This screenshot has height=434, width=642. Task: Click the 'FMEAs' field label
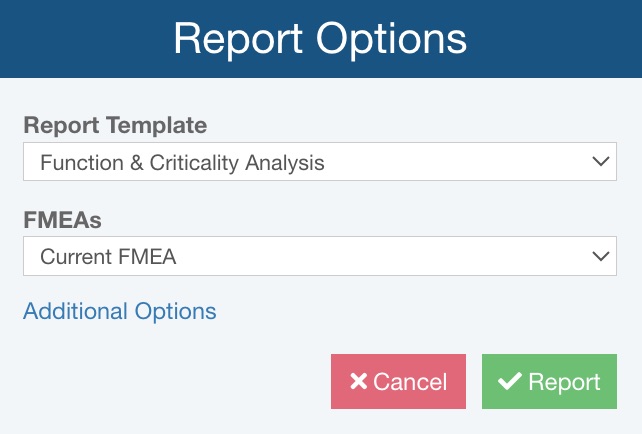pyautogui.click(x=62, y=221)
